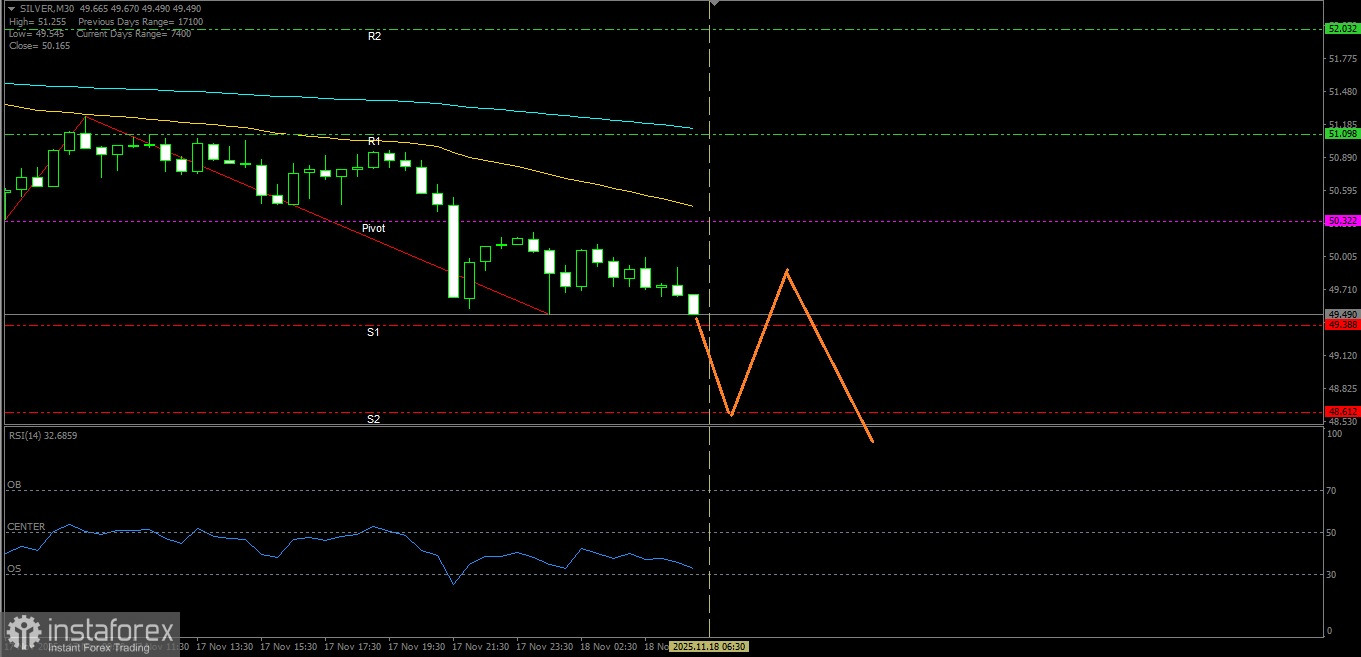Select the Pivot level label

pyautogui.click(x=374, y=228)
